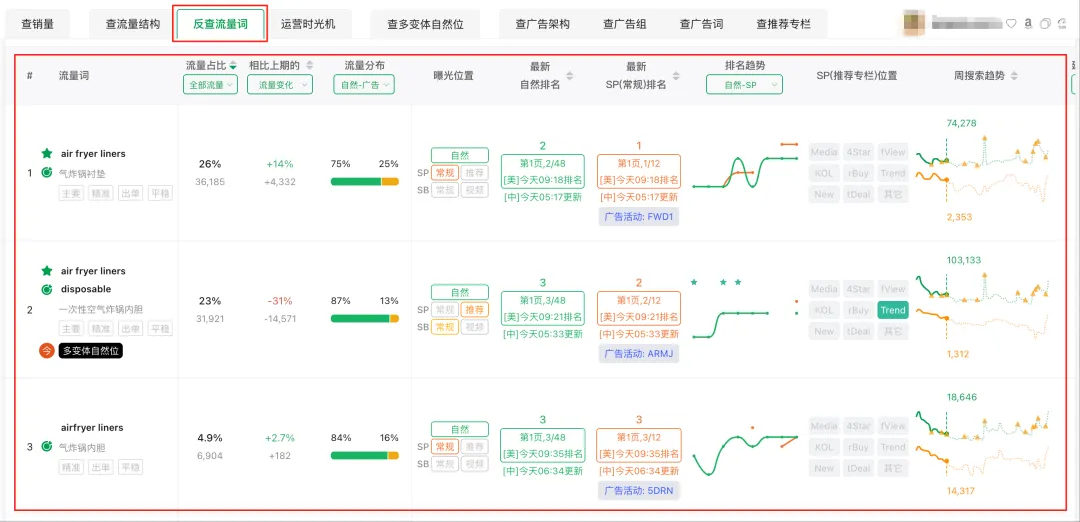Open 查多变体自然位 tab
Screen dimensions: 1080x522
tap(425, 24)
